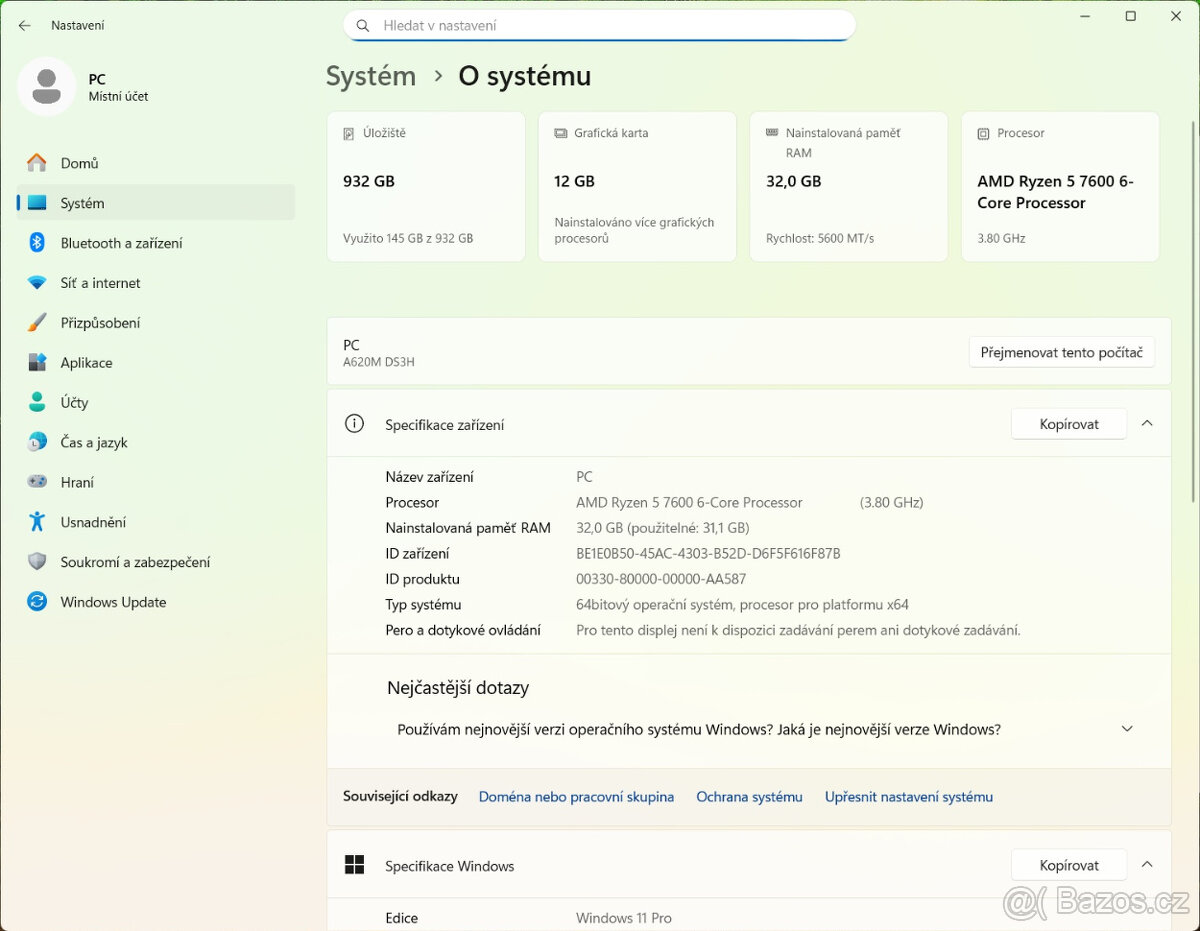Open Soukromí a zabezpečení settings
The width and height of the screenshot is (1200, 931).
point(135,562)
